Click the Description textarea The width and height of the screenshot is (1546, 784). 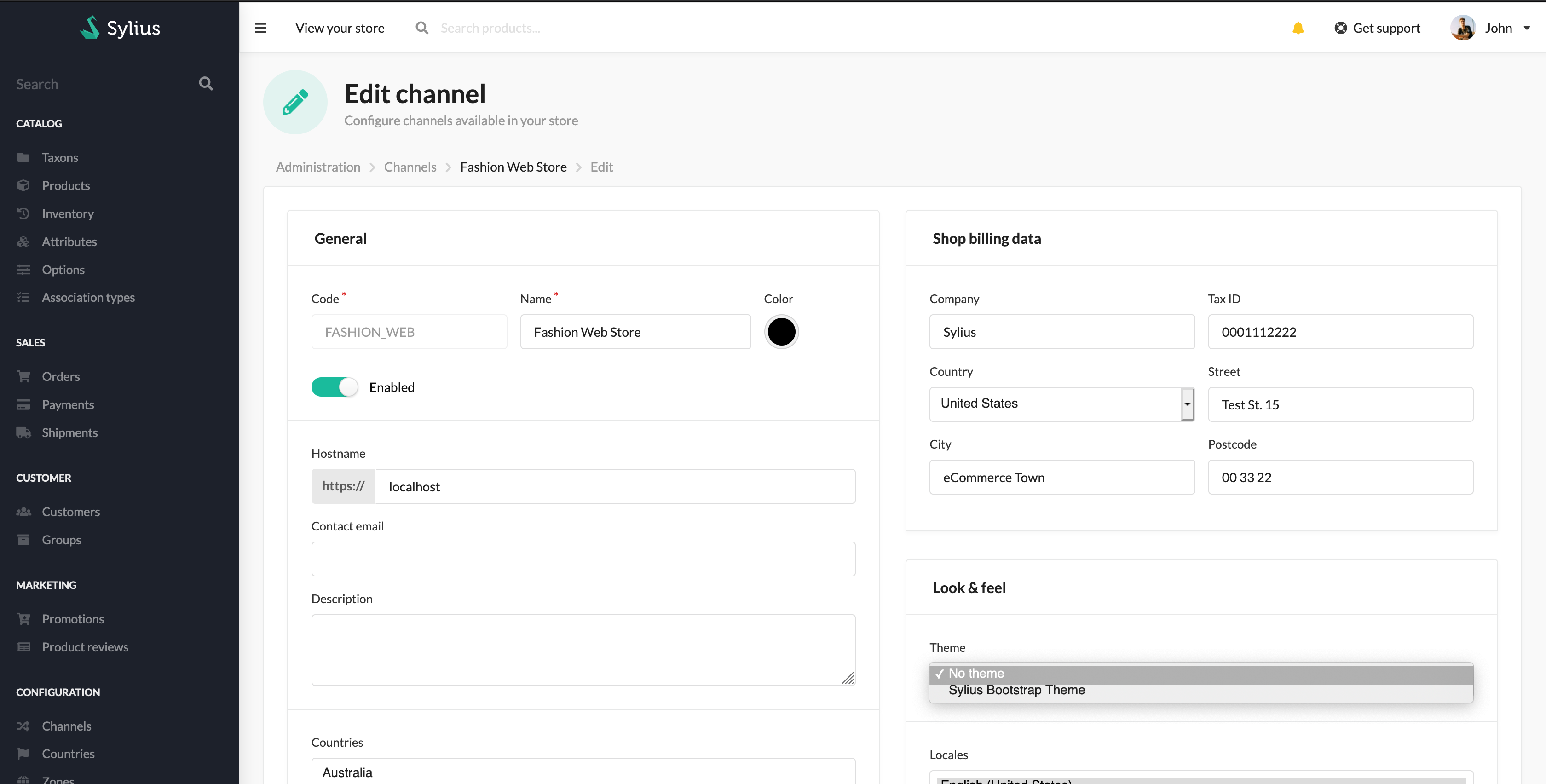[x=583, y=650]
